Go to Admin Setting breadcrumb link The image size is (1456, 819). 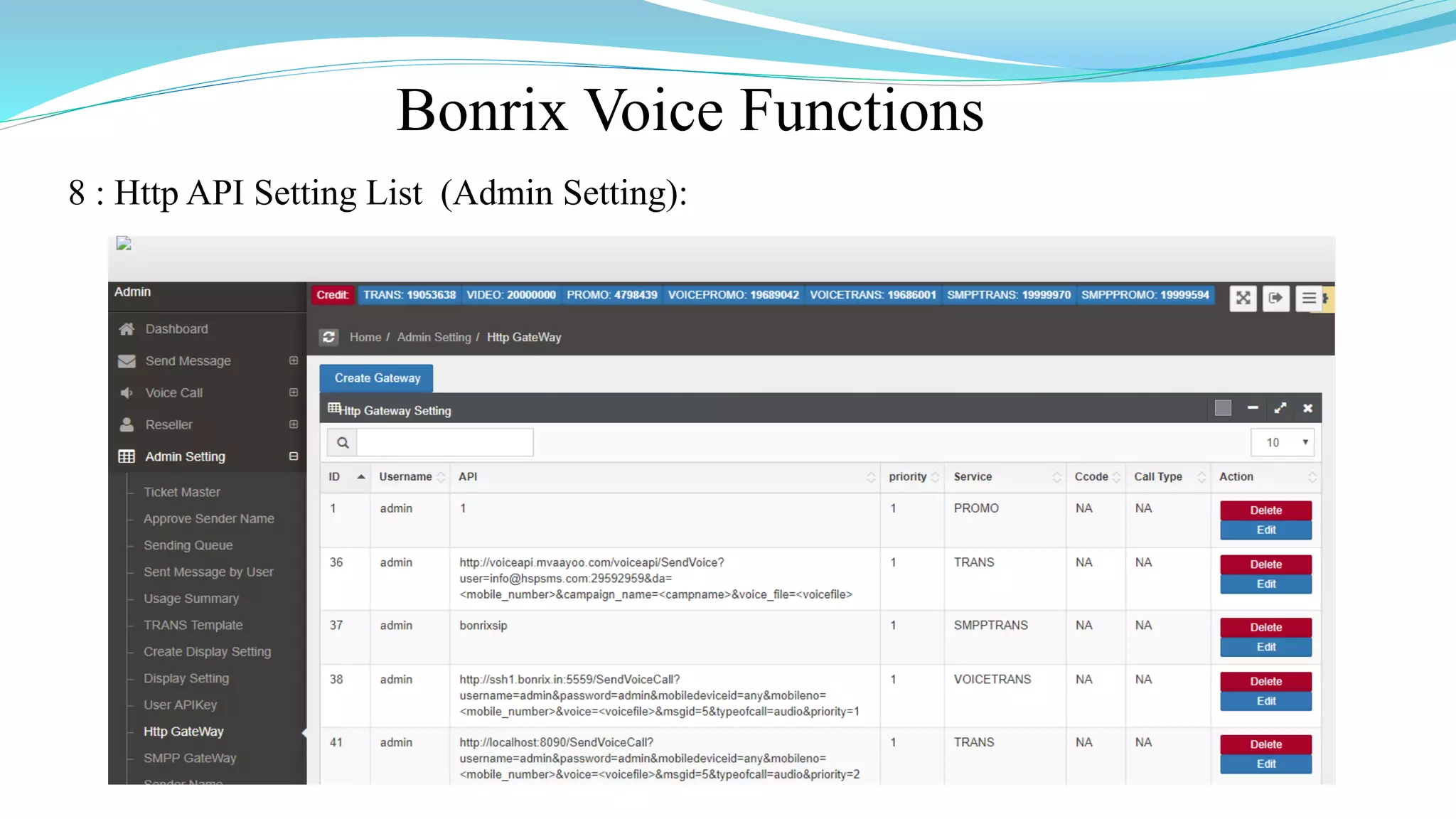tap(434, 337)
